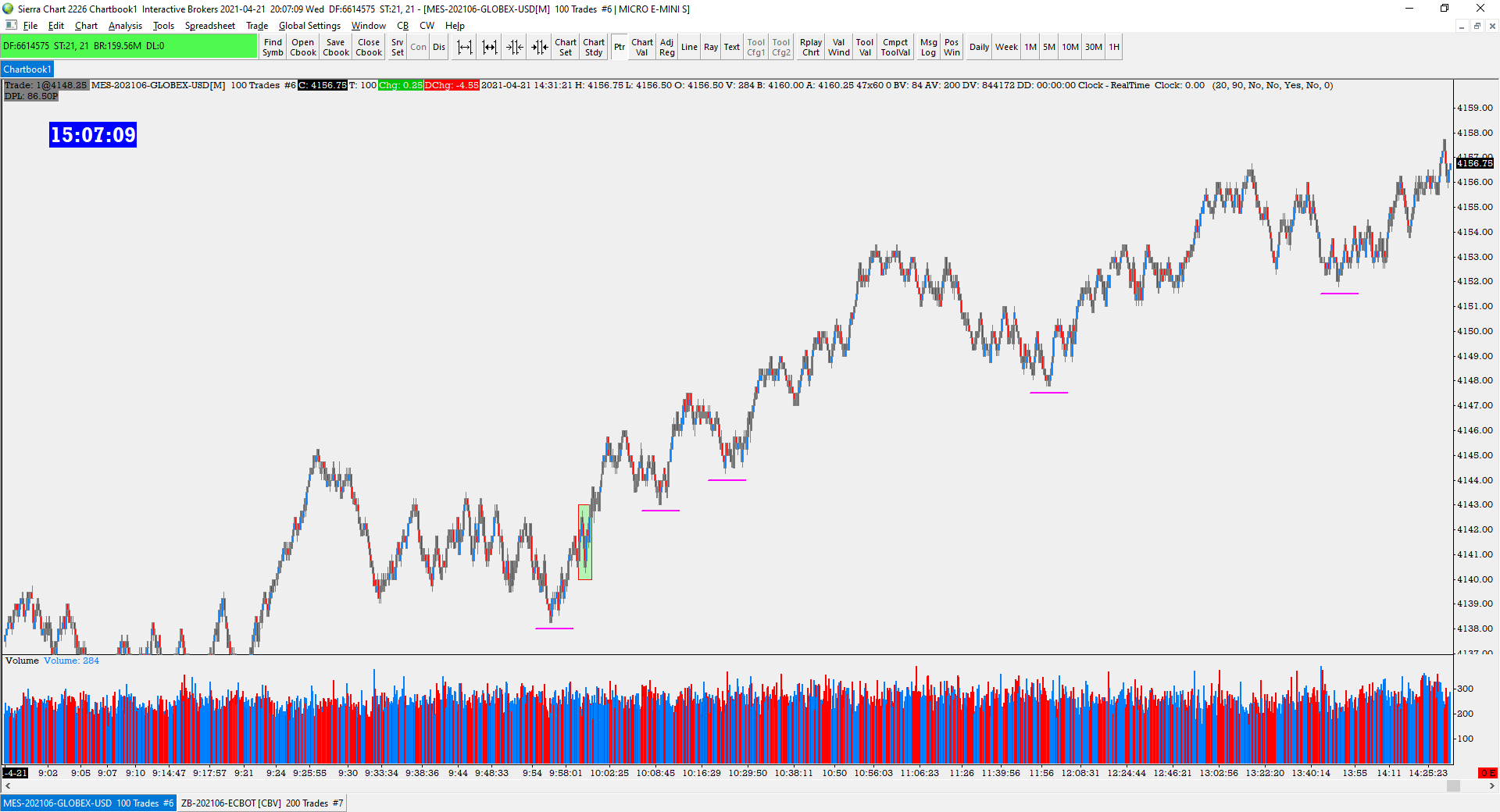Open the Spreadsheet menu
The height and width of the screenshot is (812, 1500).
click(x=209, y=26)
